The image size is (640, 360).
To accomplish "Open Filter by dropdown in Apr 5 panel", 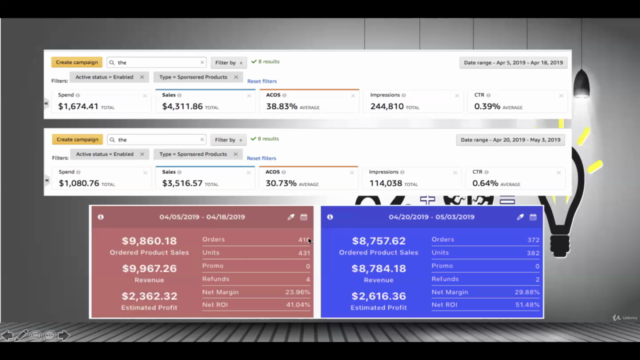I will click(229, 62).
